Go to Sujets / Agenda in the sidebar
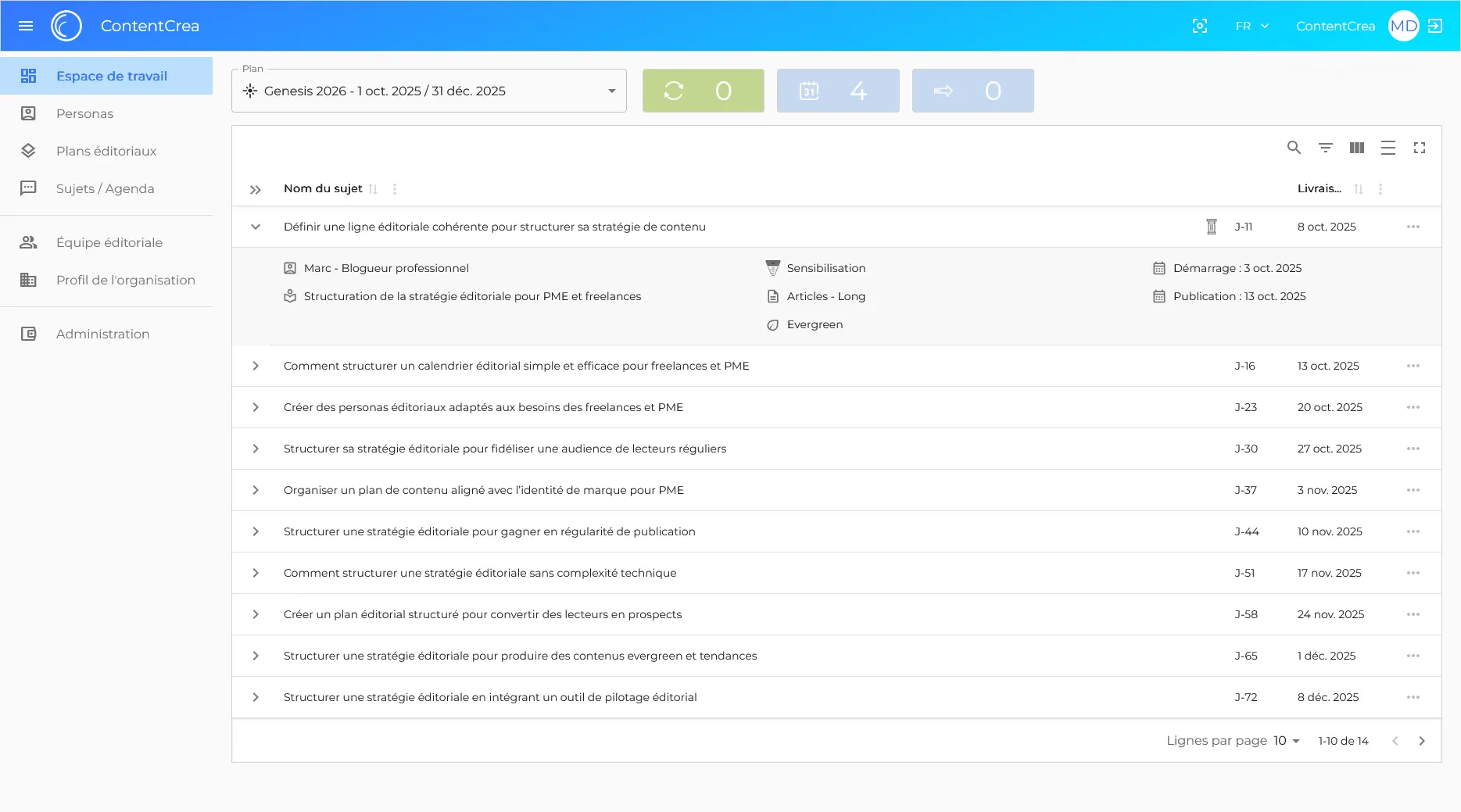 pyautogui.click(x=105, y=188)
